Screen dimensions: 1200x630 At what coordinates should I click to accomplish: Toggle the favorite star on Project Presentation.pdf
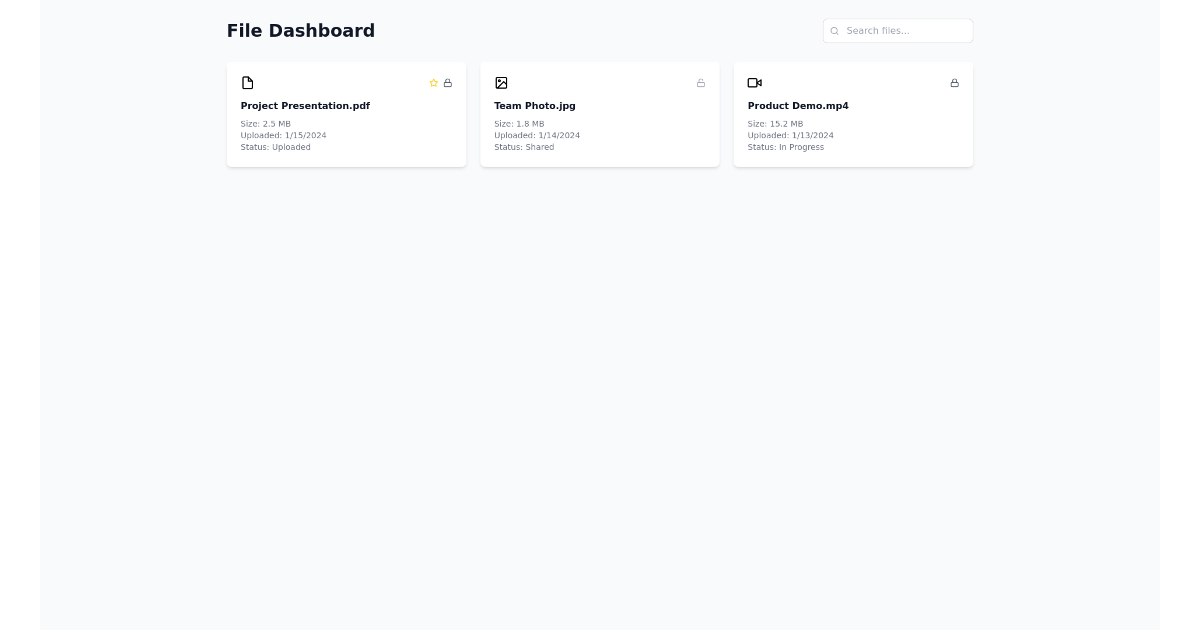click(434, 83)
